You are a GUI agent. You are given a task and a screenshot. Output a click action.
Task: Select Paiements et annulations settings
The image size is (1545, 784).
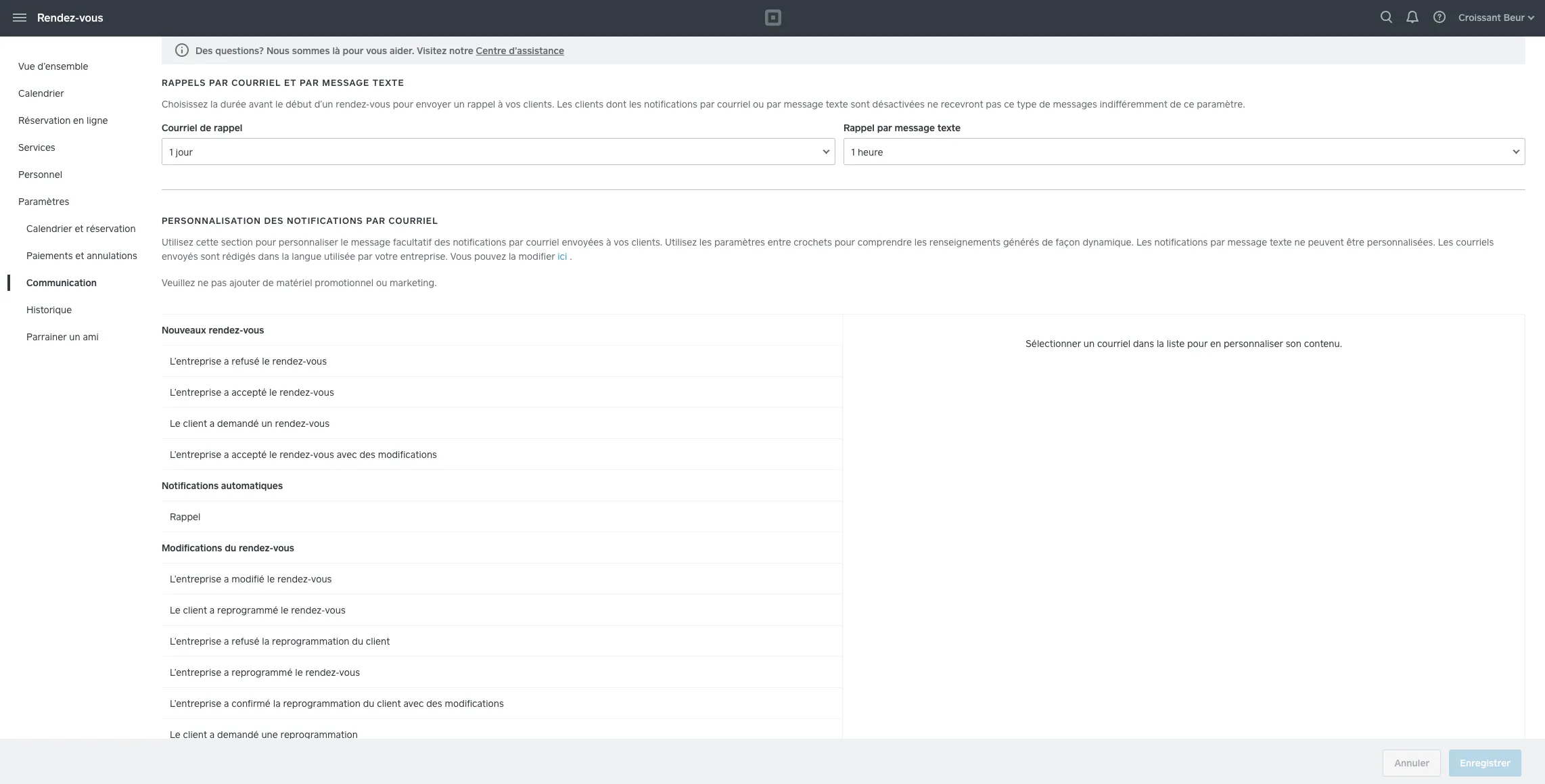[x=82, y=256]
